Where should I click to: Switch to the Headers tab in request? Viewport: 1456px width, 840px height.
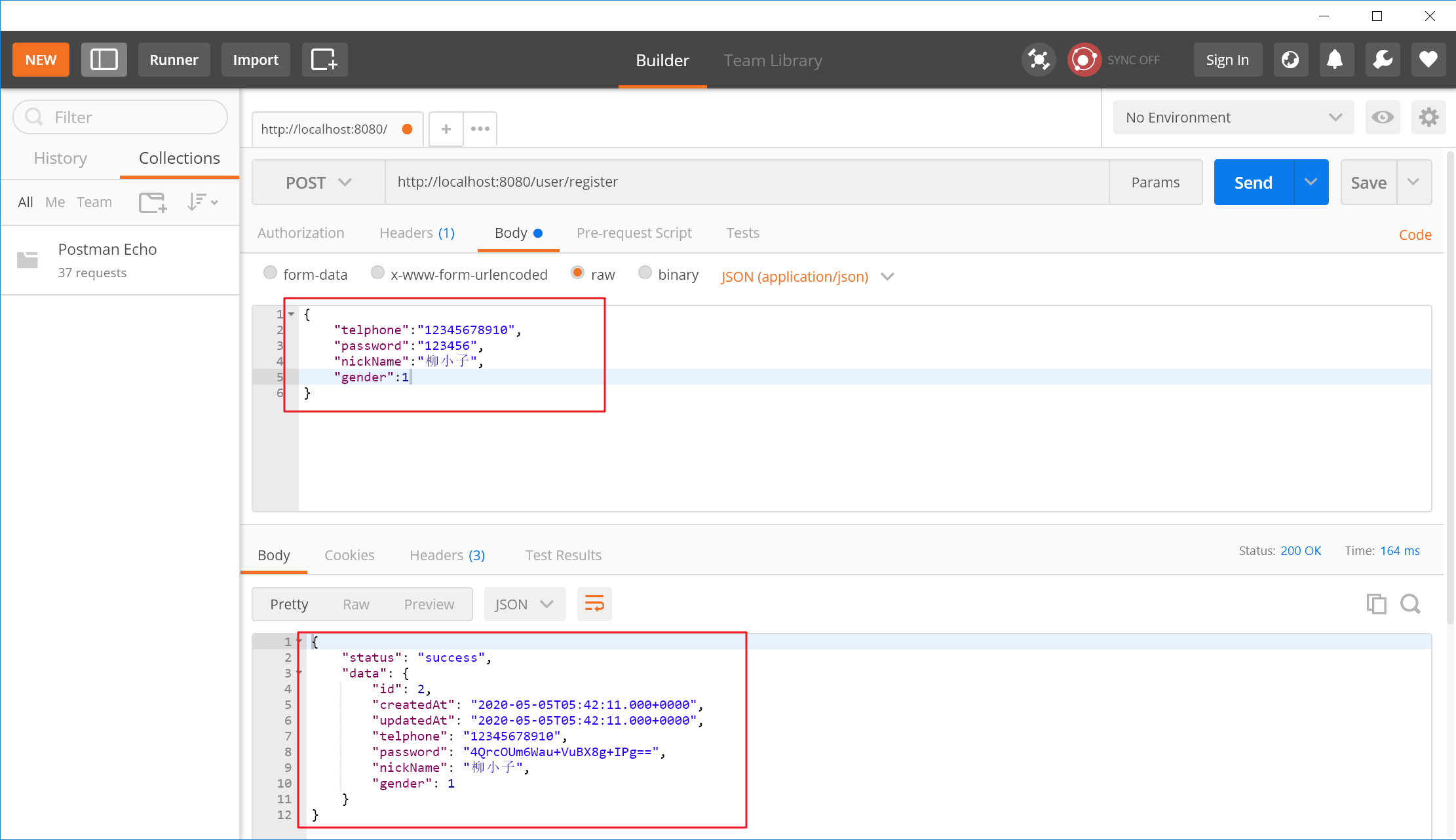(x=417, y=232)
